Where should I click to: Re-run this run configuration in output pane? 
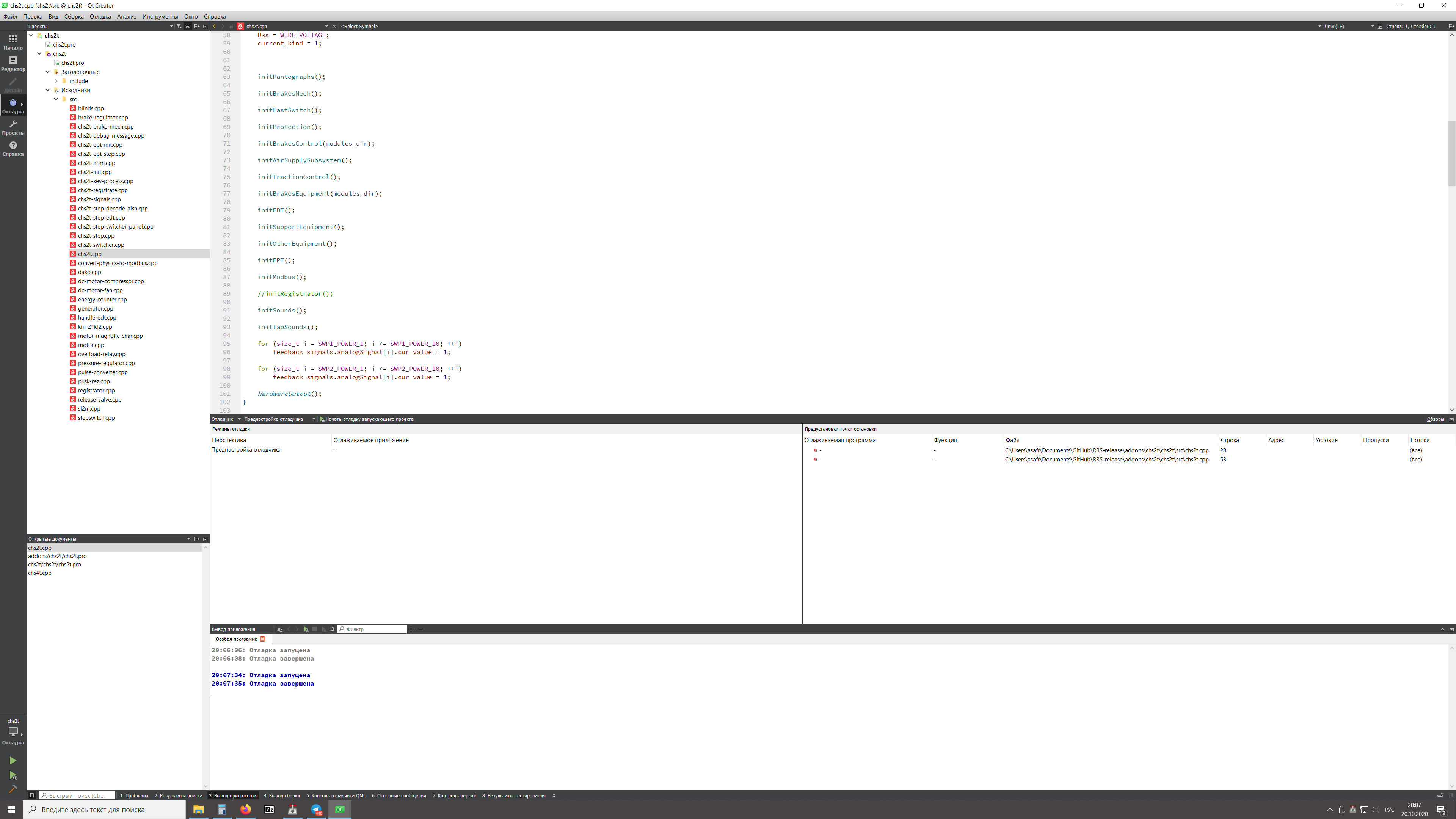pyautogui.click(x=306, y=629)
